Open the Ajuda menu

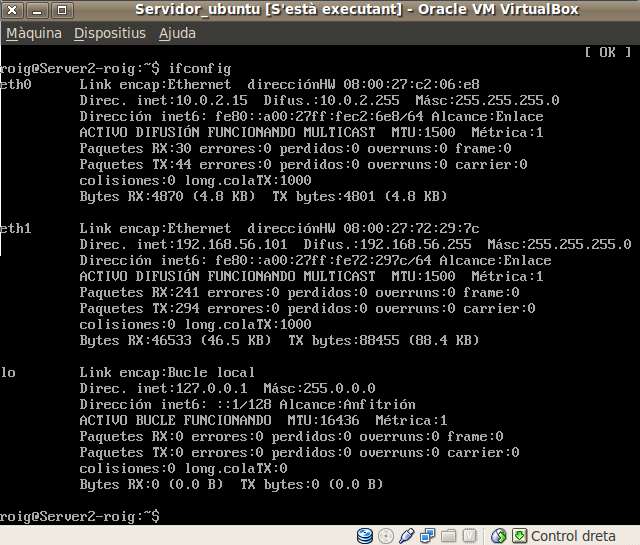177,33
